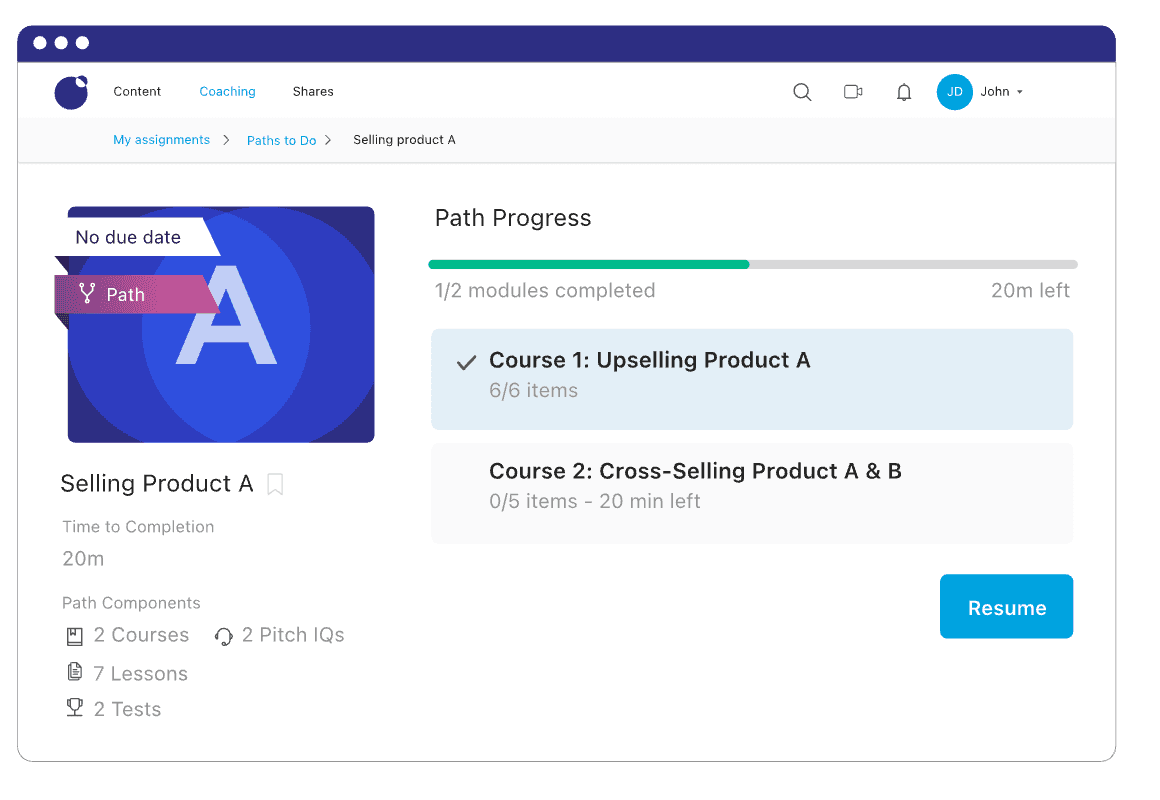This screenshot has width=1160, height=800.
Task: Bookmark the Selling Product A path
Action: pos(275,483)
